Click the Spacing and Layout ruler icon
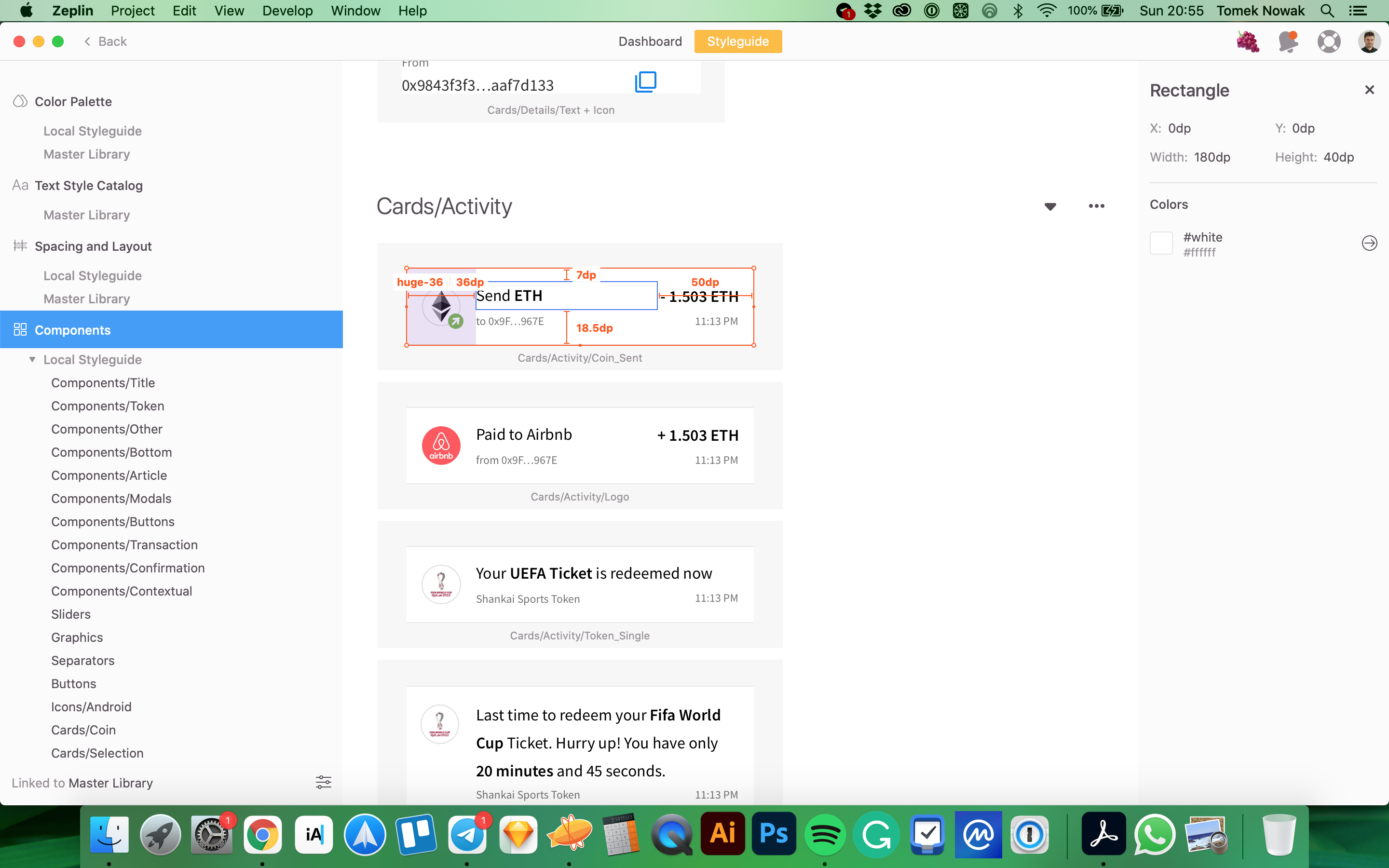The height and width of the screenshot is (868, 1389). 19,246
